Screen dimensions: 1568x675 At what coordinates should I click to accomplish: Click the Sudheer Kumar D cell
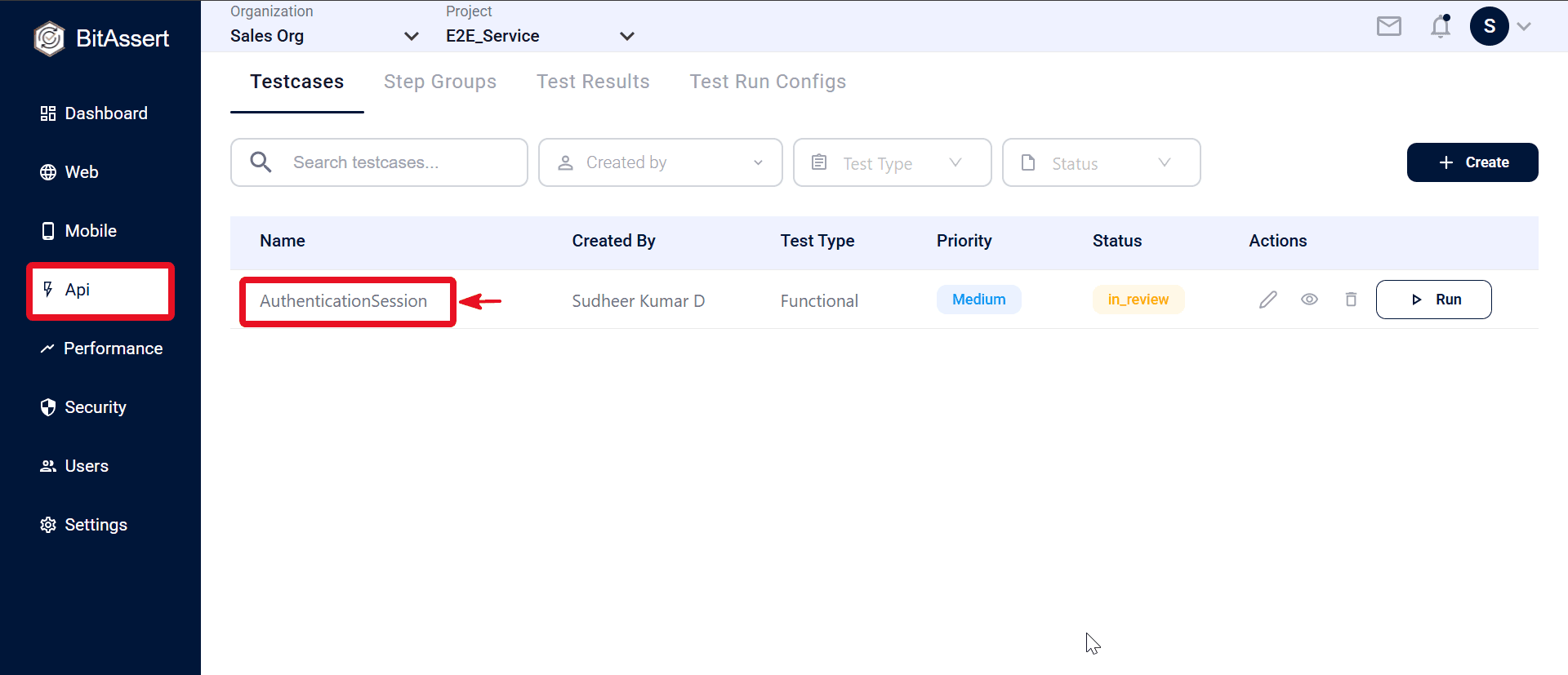coord(638,301)
